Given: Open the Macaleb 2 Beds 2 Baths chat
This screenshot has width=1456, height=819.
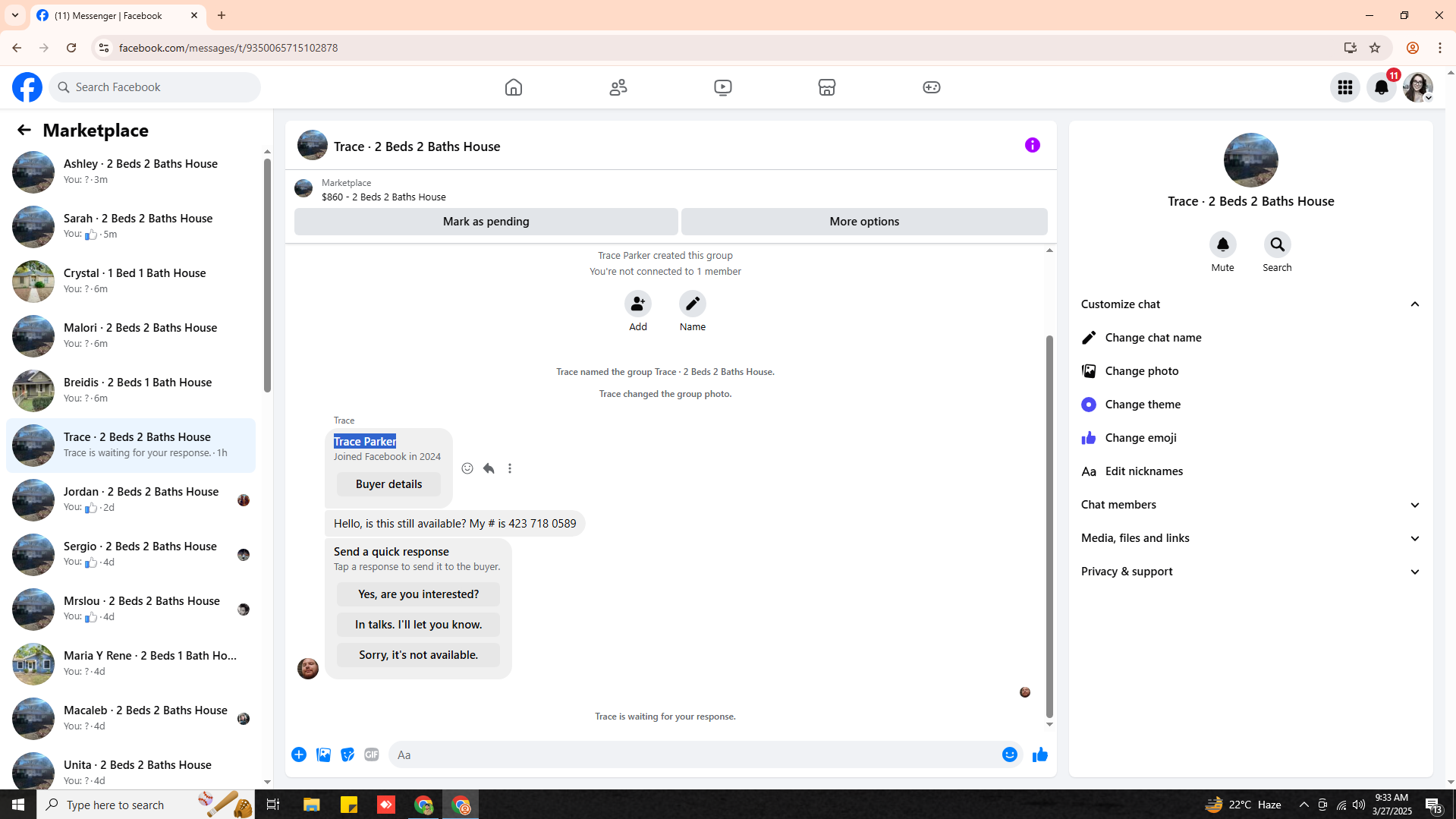Looking at the screenshot, I should click(x=131, y=718).
